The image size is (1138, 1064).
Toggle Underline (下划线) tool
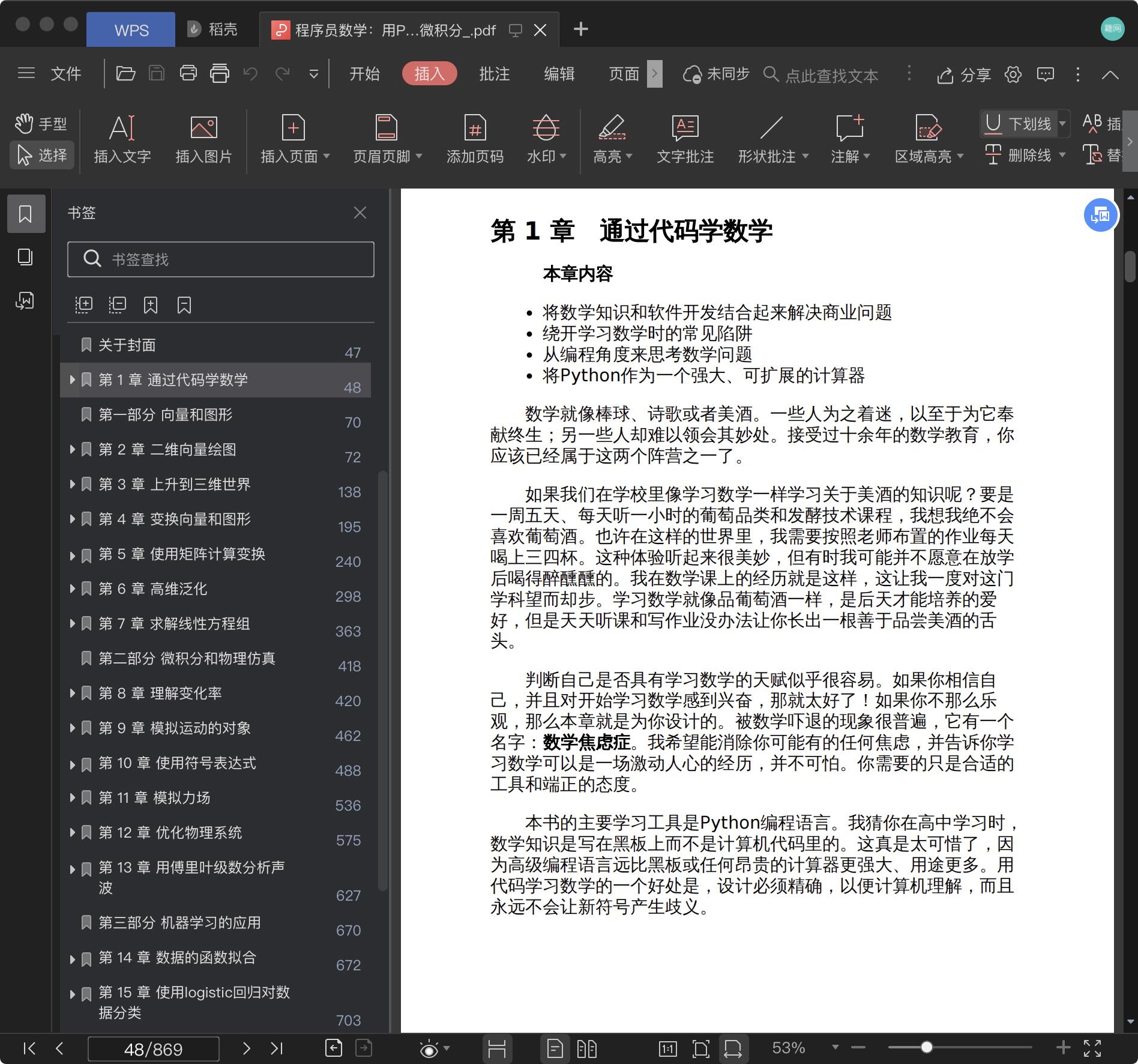click(x=1017, y=124)
